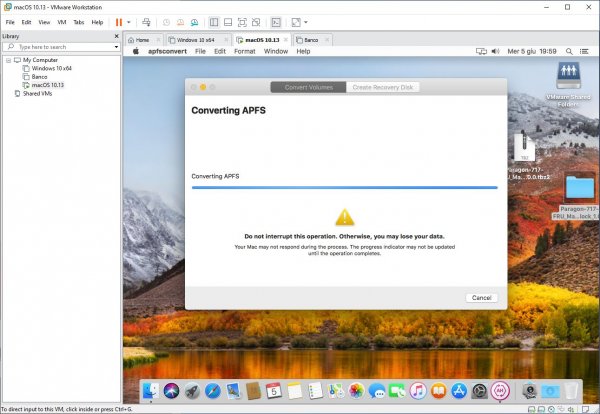
Task: Close the Library panel
Action: [117, 36]
